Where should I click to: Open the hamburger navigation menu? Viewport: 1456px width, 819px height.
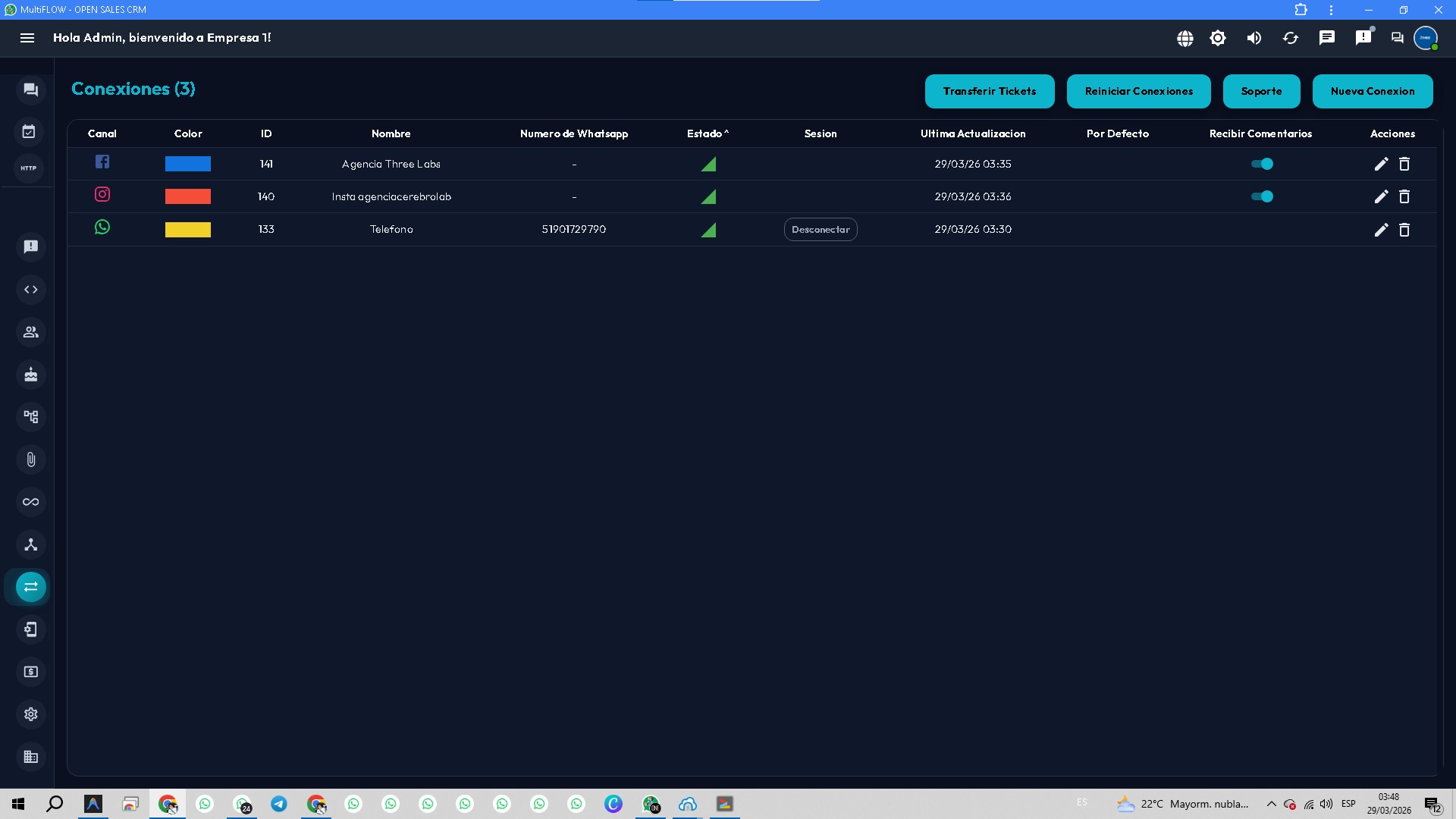coord(27,38)
